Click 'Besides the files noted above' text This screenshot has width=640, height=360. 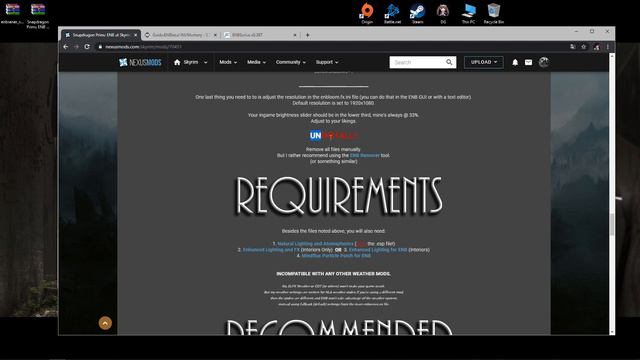tap(333, 231)
